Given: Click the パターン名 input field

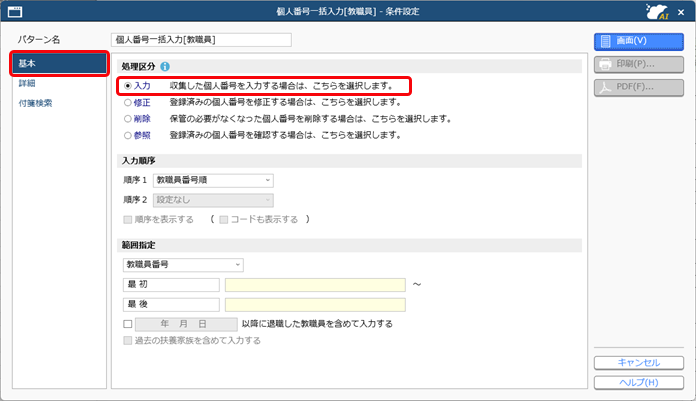Looking at the screenshot, I should pos(201,40).
